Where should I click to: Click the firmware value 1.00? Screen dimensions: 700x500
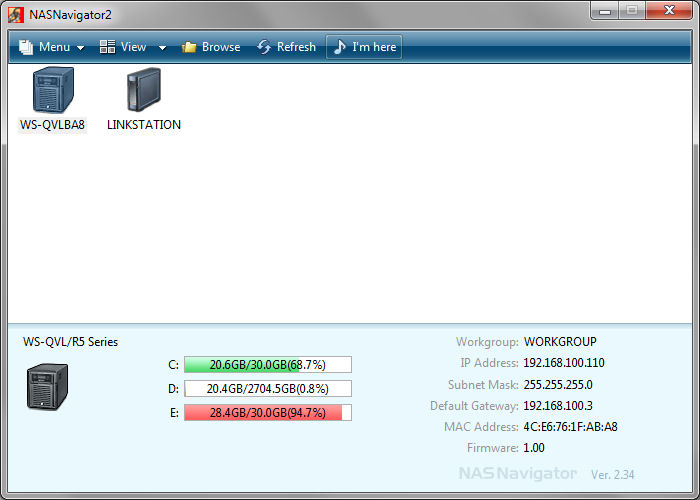tap(534, 448)
